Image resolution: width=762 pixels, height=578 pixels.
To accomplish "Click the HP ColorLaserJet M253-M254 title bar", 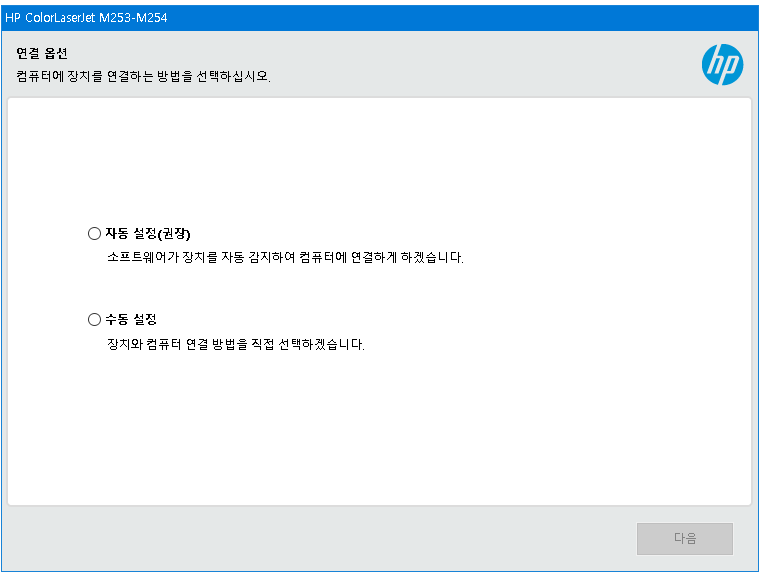I will [380, 18].
